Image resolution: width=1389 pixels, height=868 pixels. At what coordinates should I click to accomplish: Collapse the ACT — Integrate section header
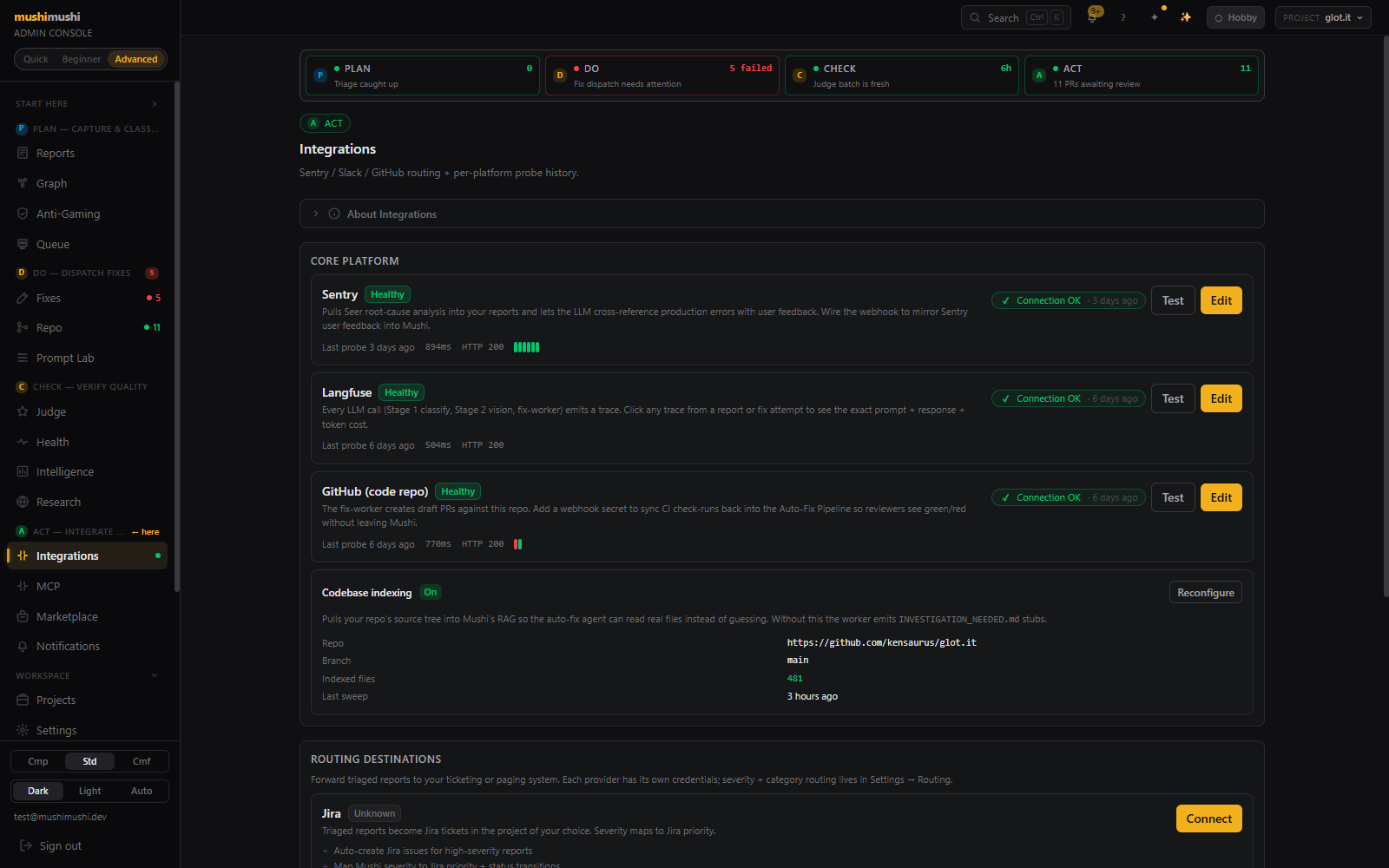[87, 531]
